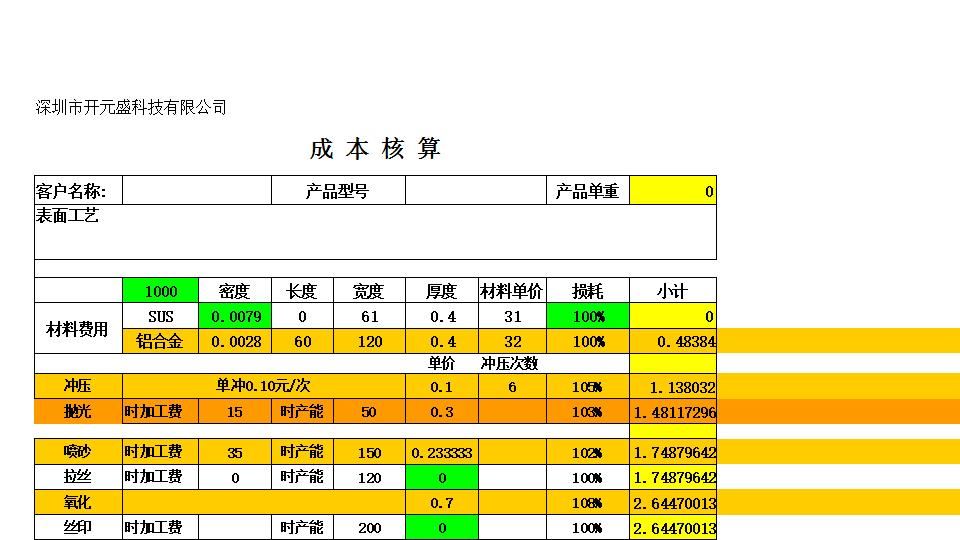This screenshot has width=960, height=540.
Task: Select the green cell containing 1000
Action: tap(160, 291)
